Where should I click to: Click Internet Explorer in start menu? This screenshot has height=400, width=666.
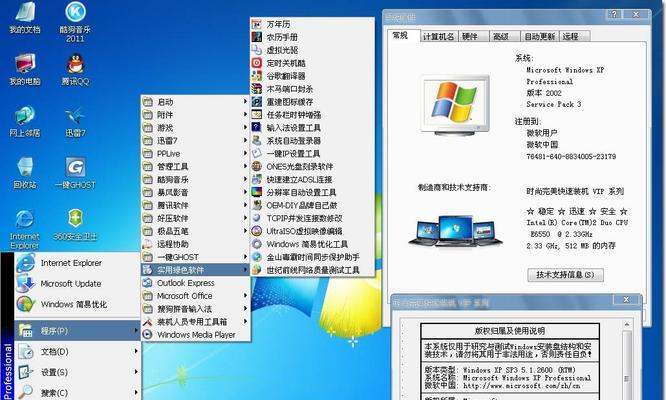pos(77,263)
